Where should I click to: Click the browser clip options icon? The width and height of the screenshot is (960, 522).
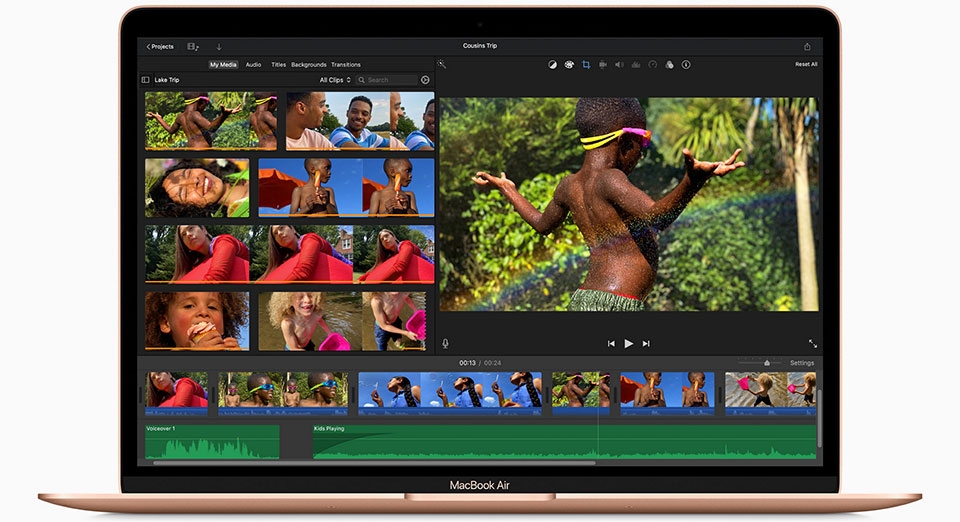[425, 80]
